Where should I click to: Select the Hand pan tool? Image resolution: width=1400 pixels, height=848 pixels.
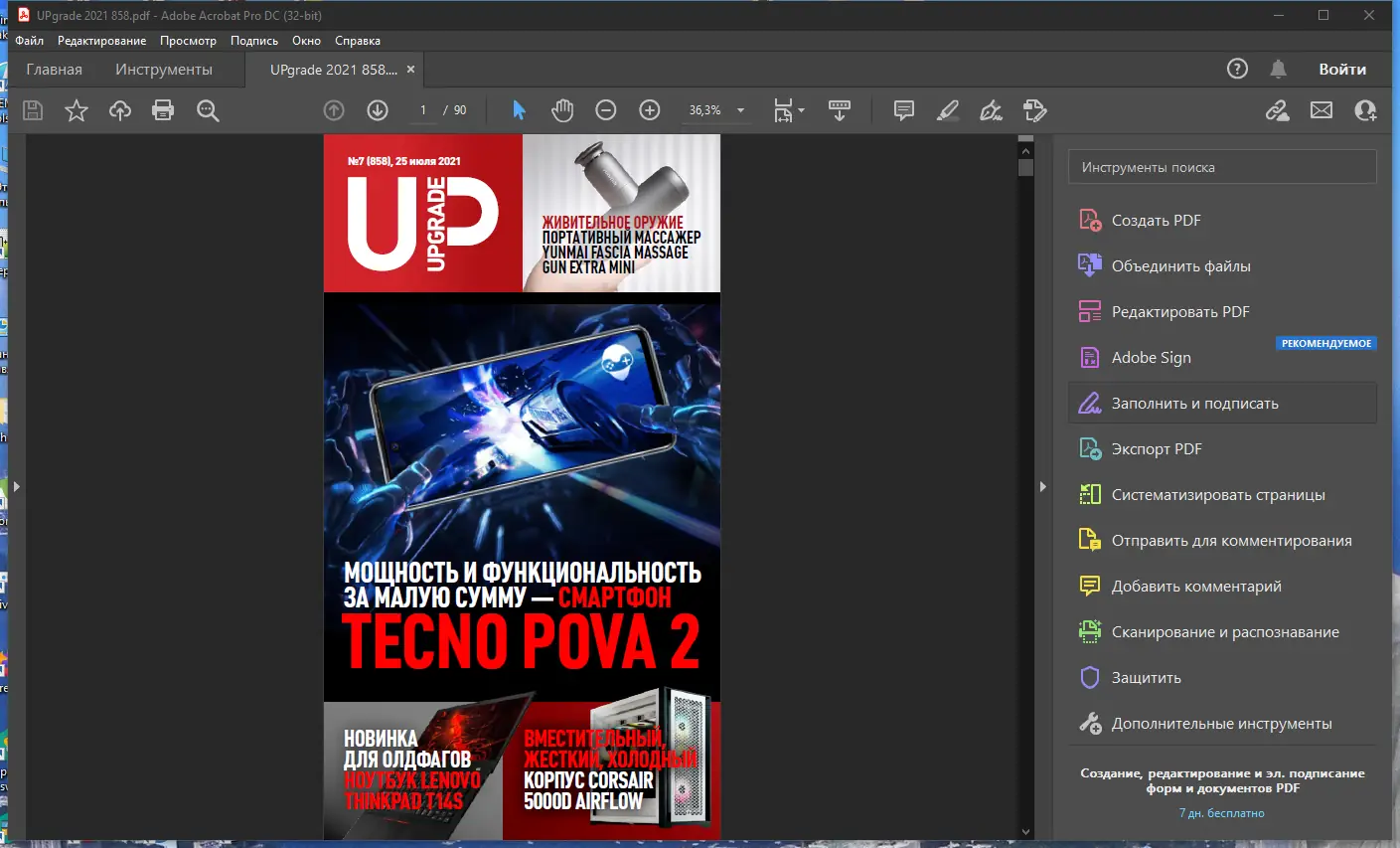point(562,110)
